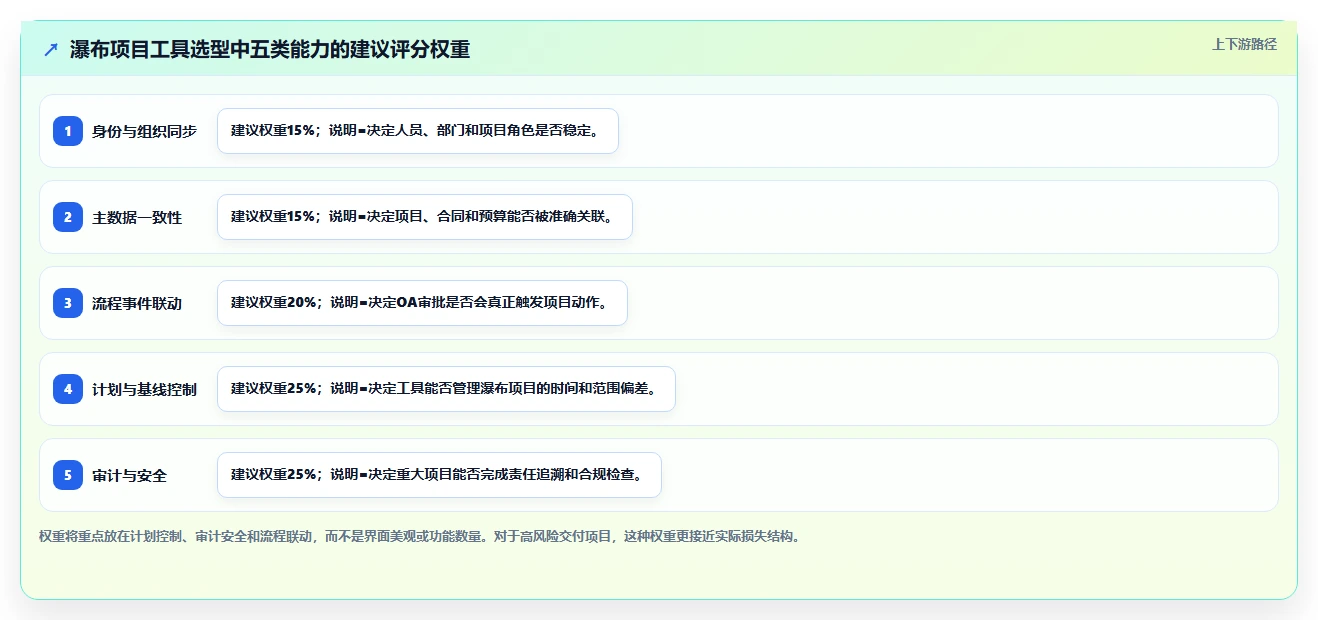Click the footnote text starting 权重将重点放在
1318x620 pixels.
click(419, 536)
